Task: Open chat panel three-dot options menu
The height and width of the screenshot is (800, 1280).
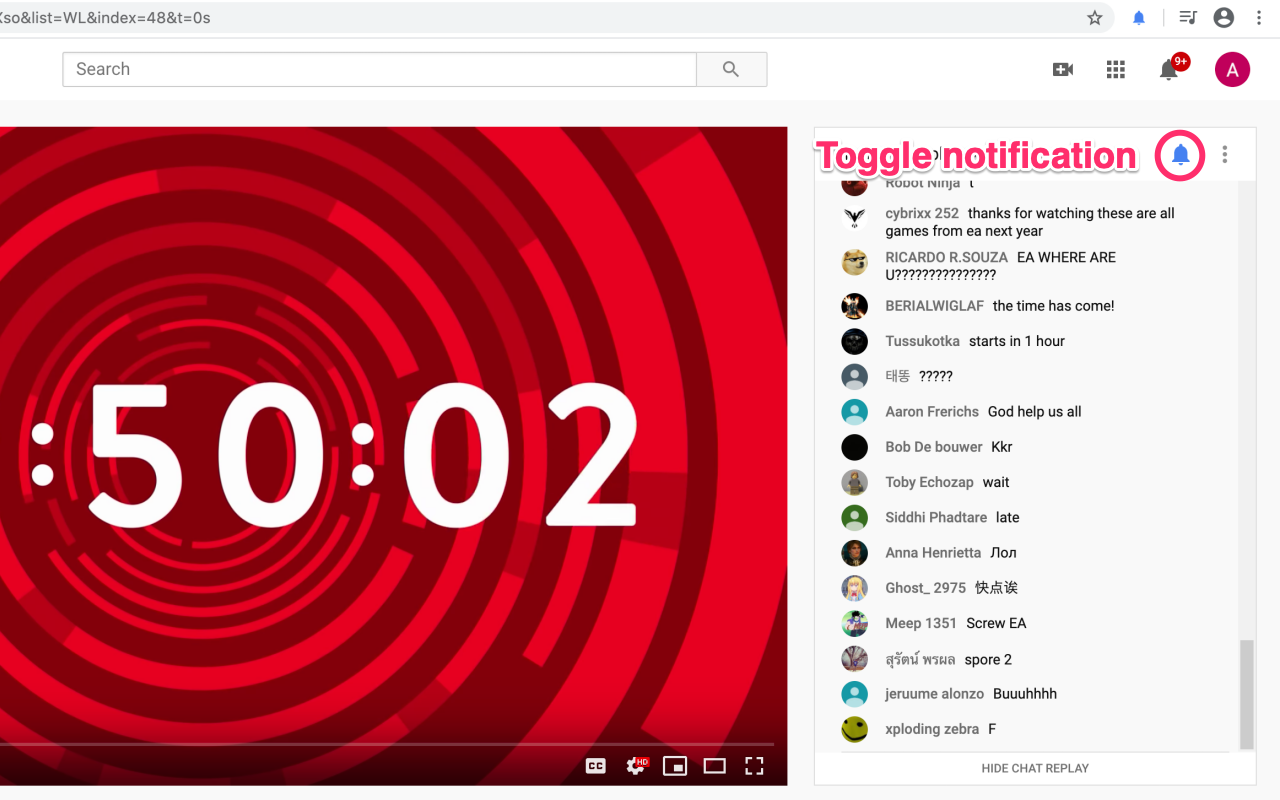Action: [x=1225, y=154]
